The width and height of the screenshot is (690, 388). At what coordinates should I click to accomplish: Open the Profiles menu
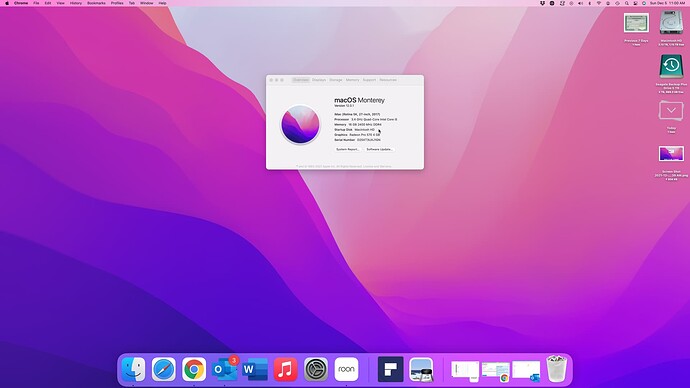117,3
